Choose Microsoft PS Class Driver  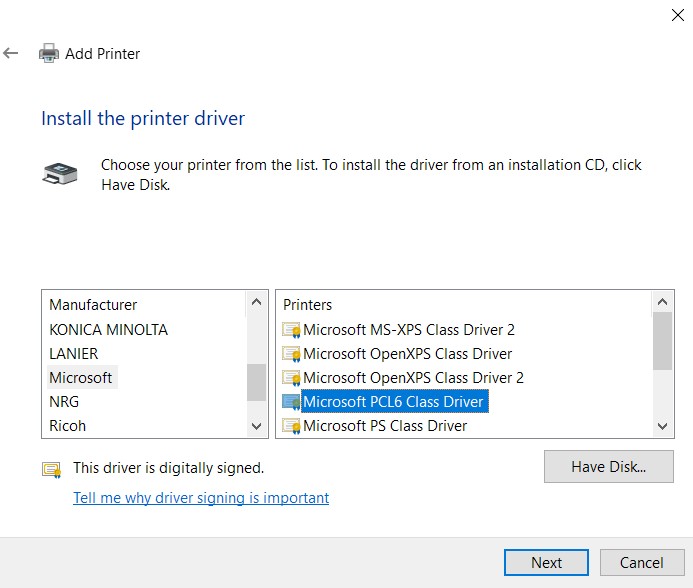[385, 426]
